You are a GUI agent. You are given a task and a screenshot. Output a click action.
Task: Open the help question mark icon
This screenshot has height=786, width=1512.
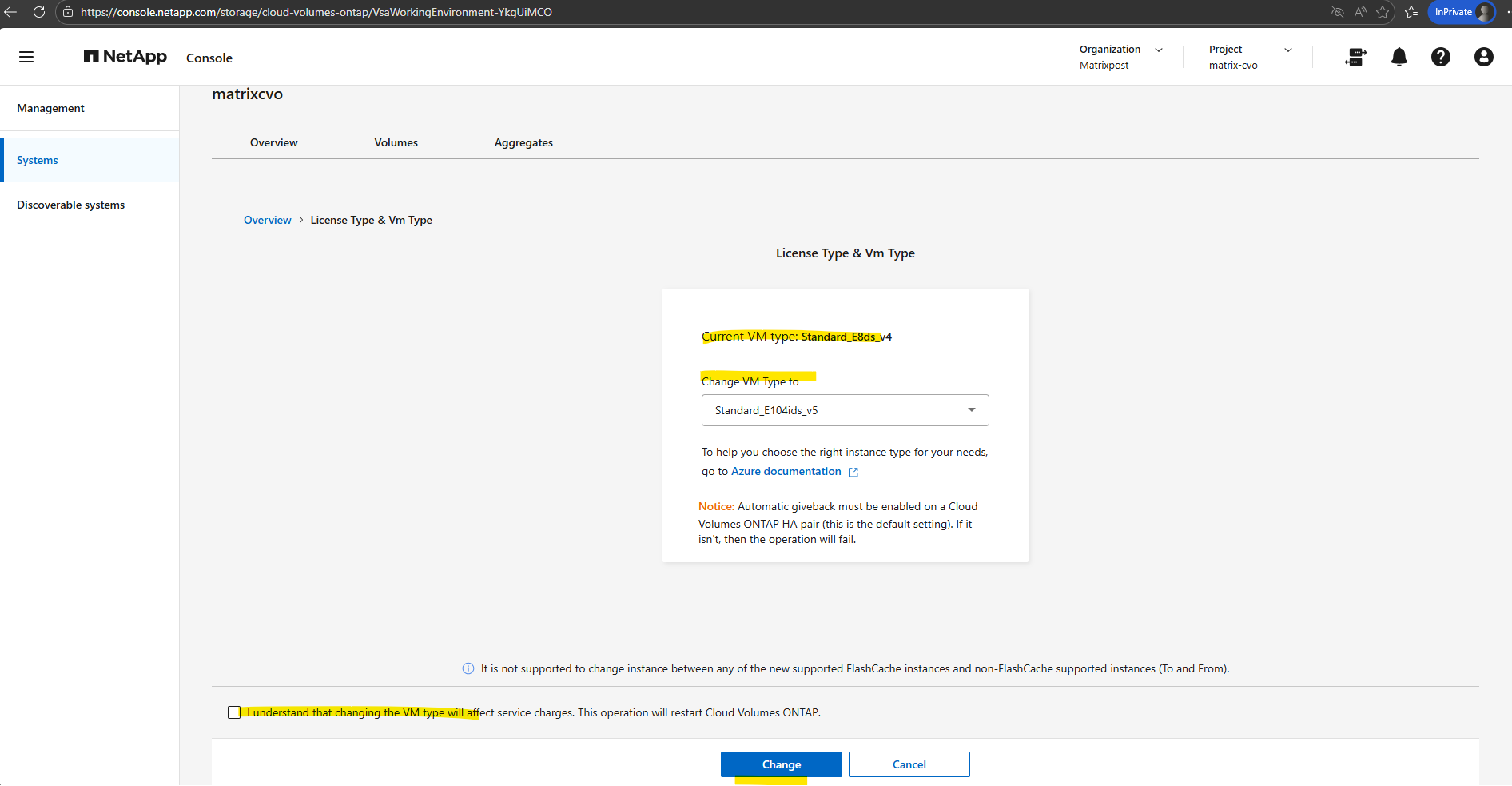pos(1440,57)
